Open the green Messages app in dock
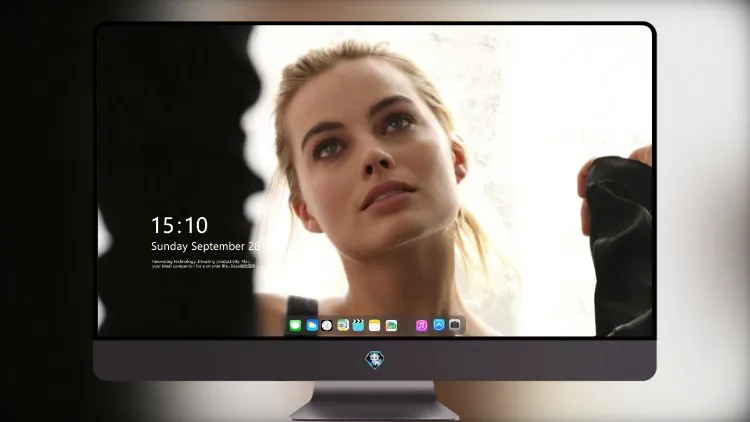Viewport: 750px width, 422px height. [295, 325]
